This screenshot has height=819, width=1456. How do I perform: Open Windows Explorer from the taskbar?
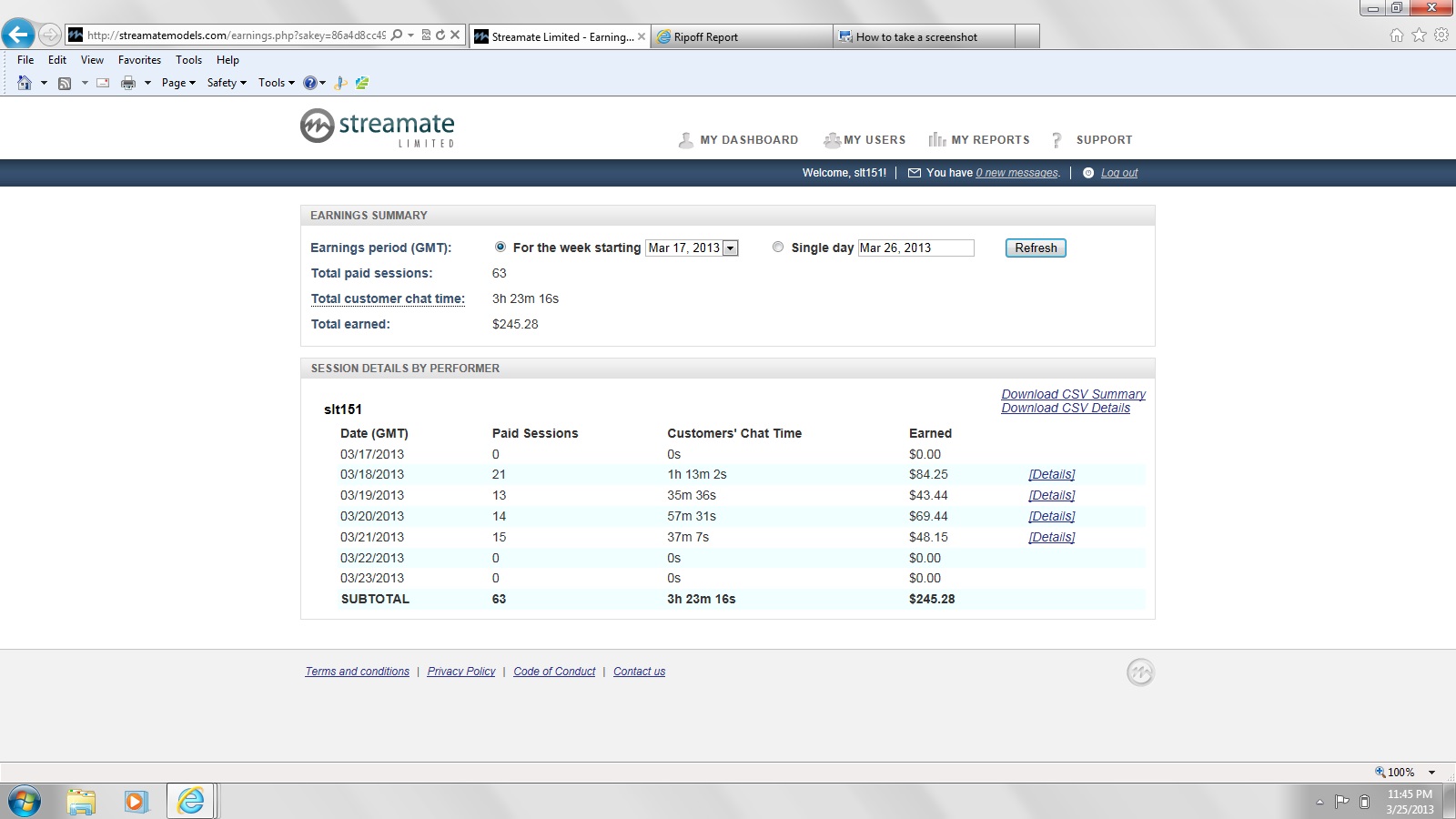[x=81, y=802]
